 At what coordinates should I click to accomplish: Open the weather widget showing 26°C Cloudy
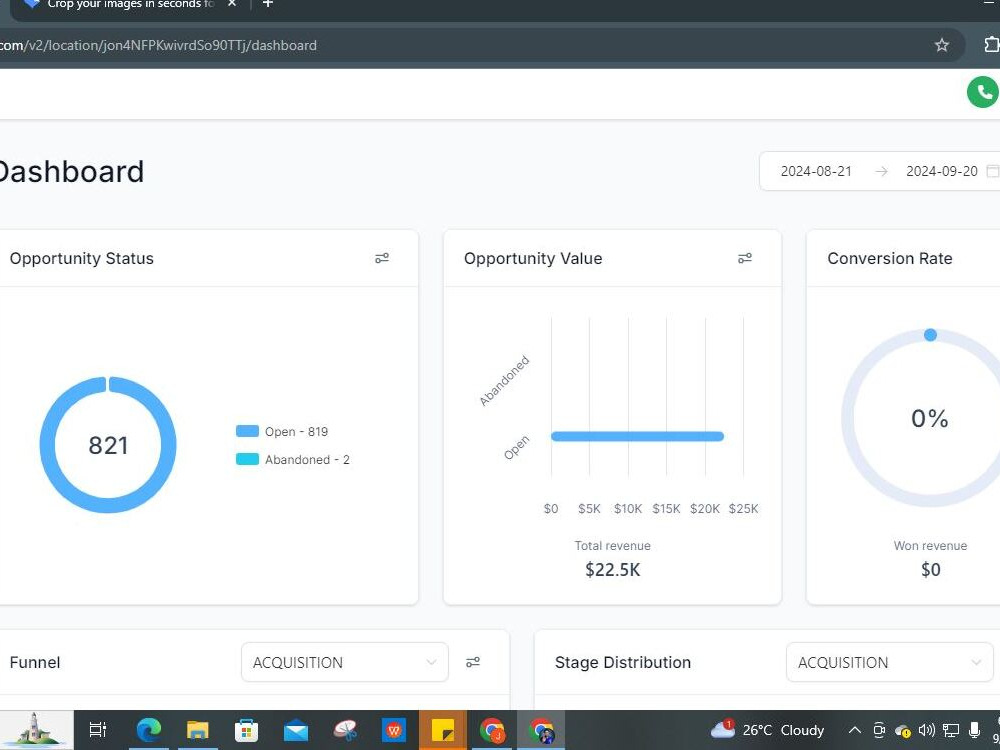767,730
